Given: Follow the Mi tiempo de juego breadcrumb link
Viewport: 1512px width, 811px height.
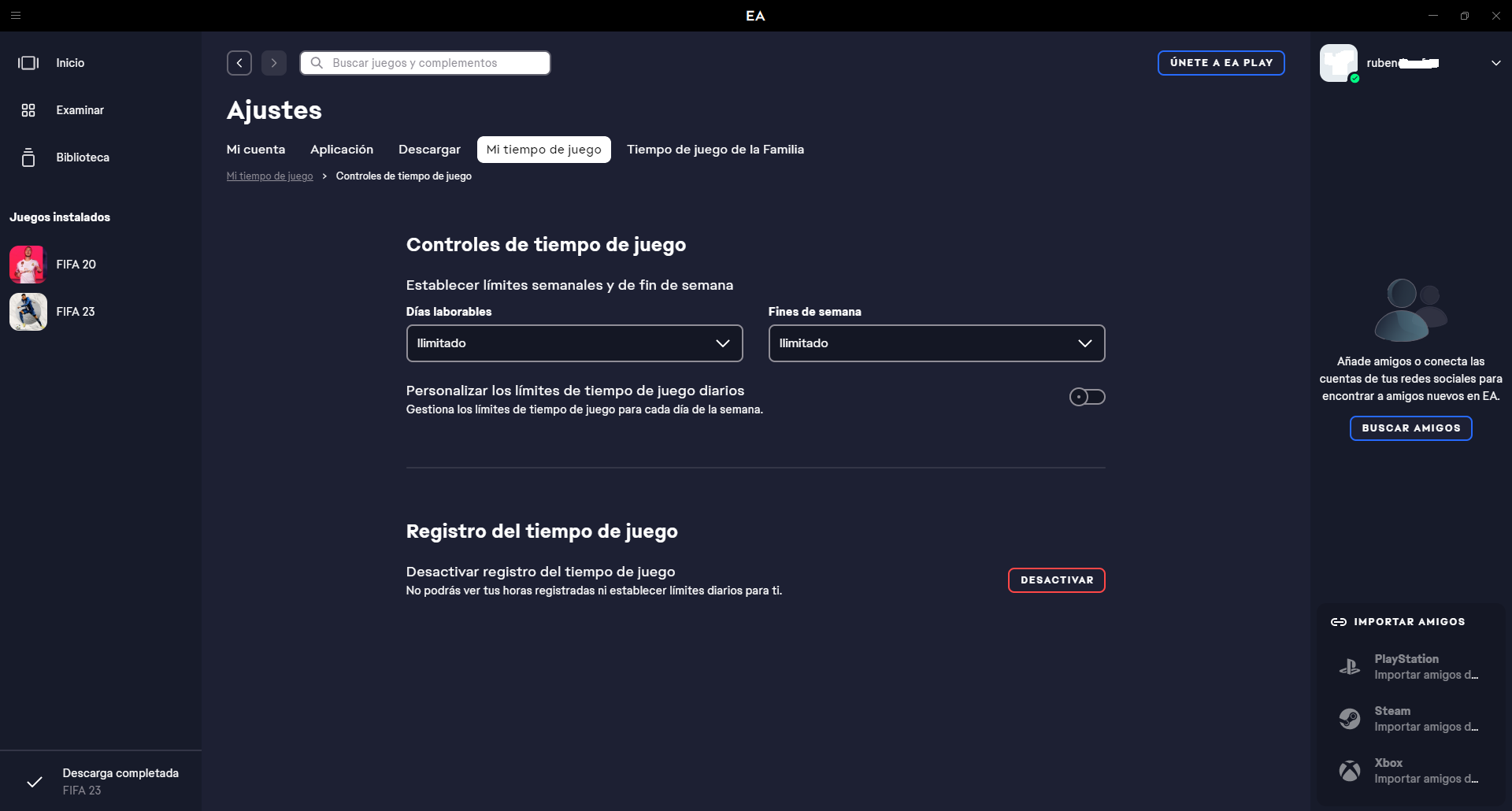Looking at the screenshot, I should coord(270,176).
